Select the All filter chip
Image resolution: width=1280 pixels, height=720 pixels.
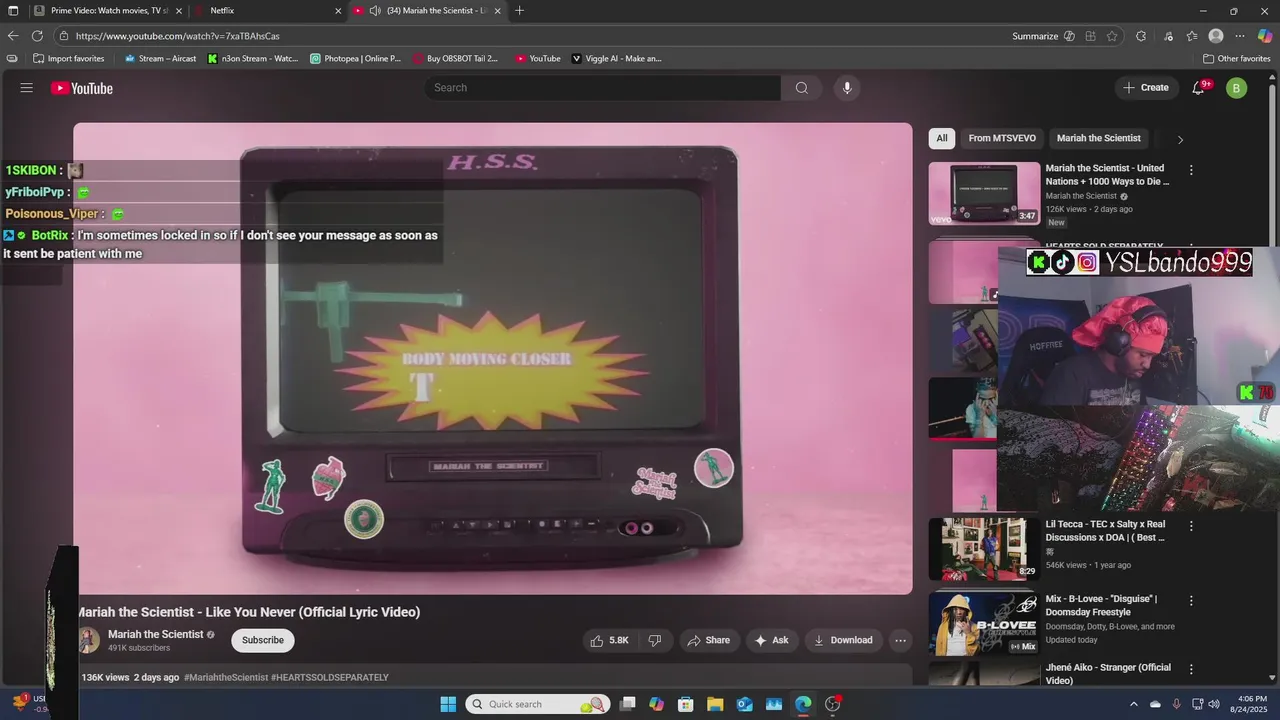(941, 138)
